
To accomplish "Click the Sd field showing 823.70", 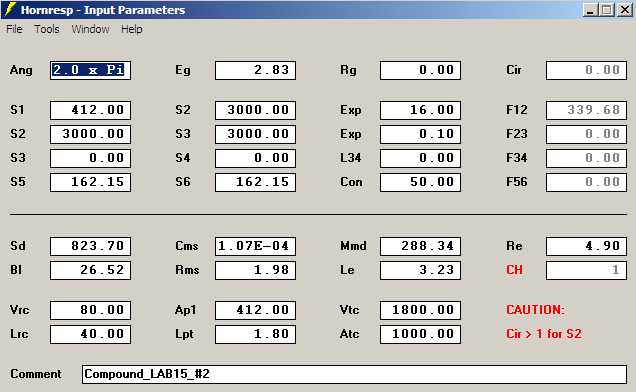I will coord(90,246).
